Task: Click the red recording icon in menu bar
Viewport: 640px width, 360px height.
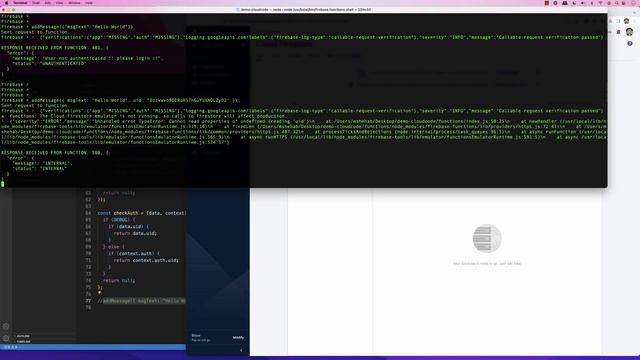Action: [x=547, y=3]
